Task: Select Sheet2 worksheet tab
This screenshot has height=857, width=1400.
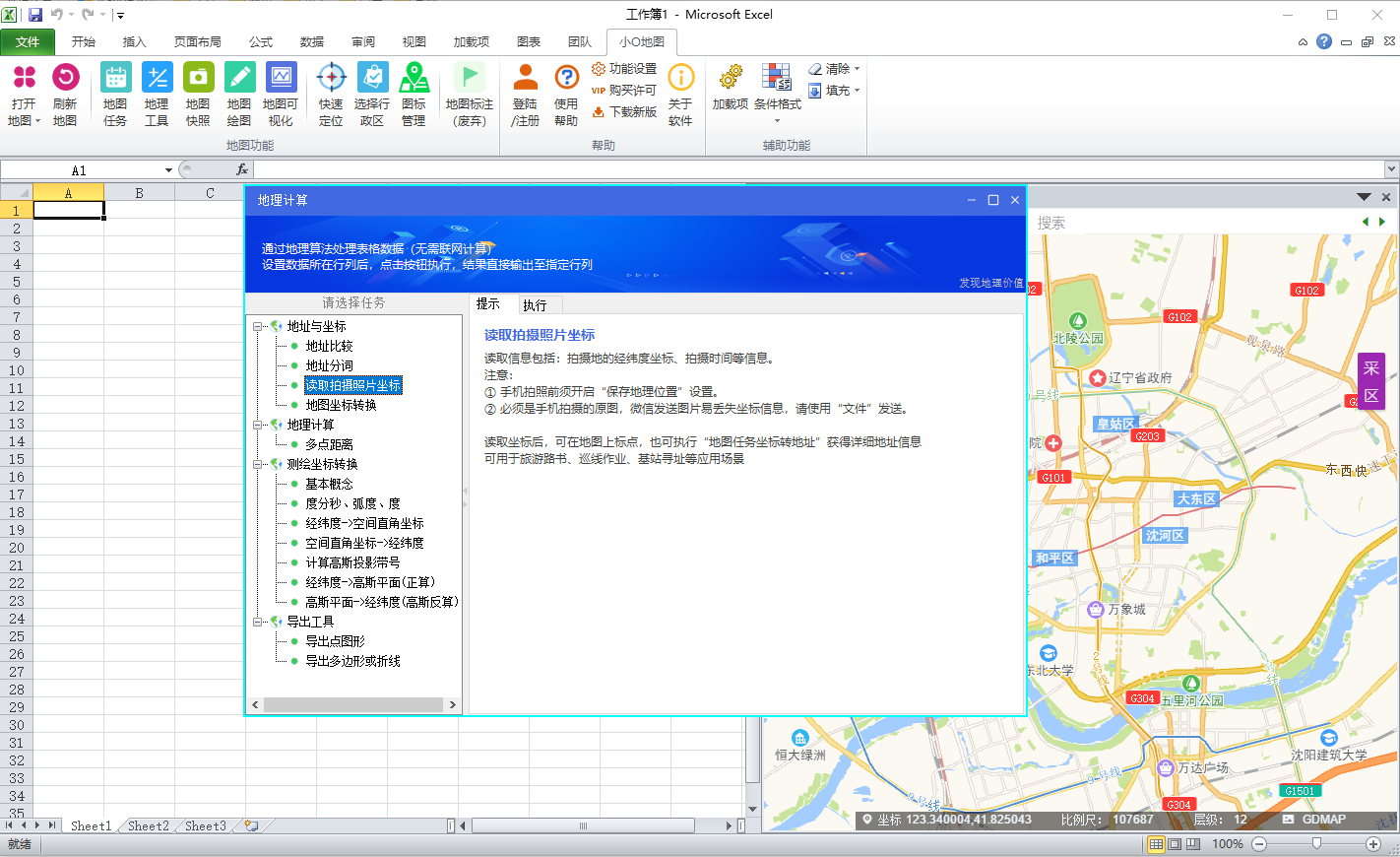Action: 149,825
